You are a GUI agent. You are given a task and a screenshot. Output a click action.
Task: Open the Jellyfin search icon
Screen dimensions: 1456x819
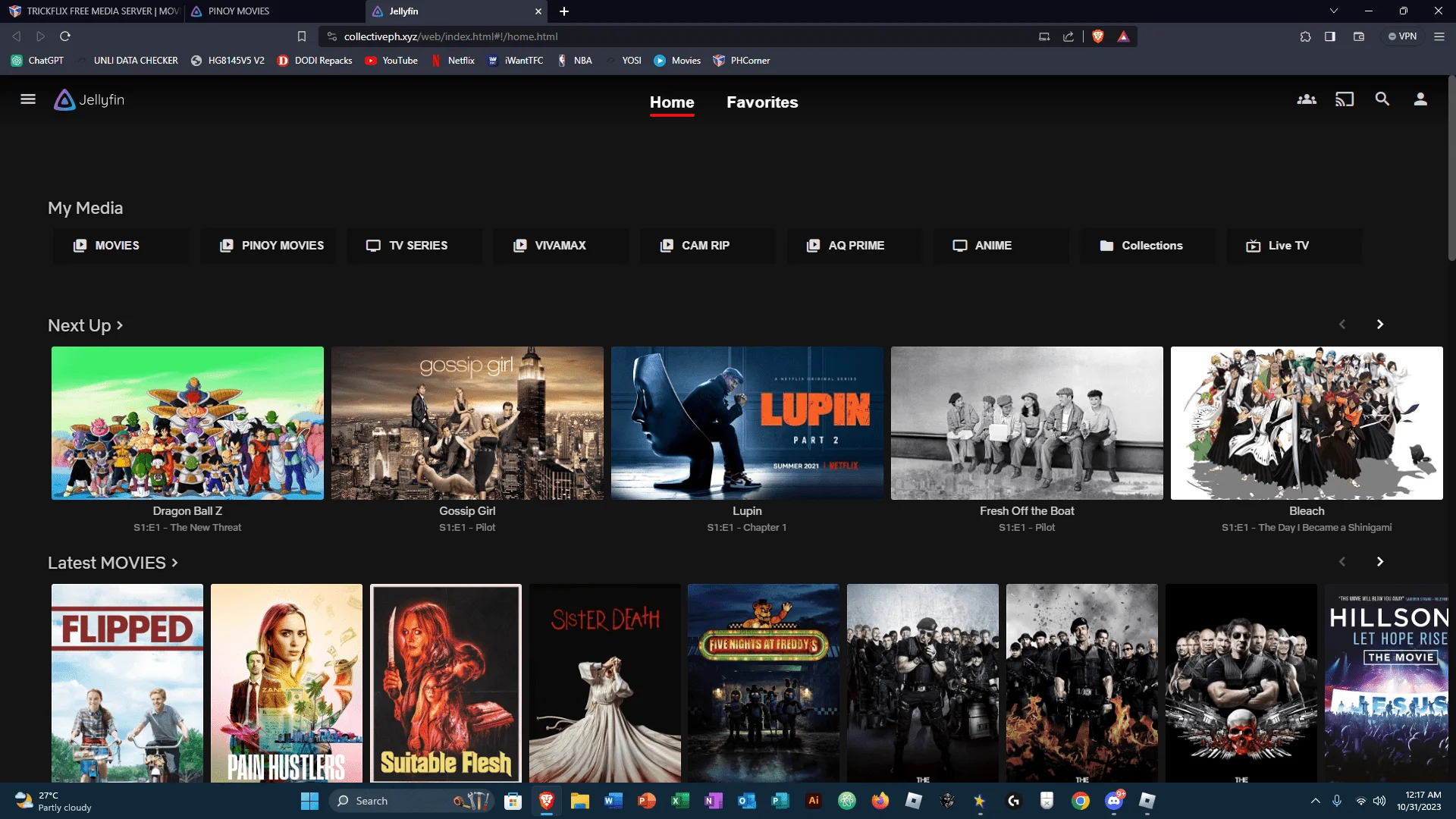(1382, 99)
